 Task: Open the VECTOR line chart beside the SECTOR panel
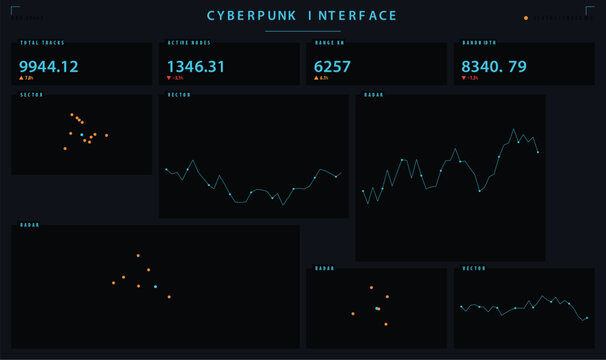click(x=254, y=156)
